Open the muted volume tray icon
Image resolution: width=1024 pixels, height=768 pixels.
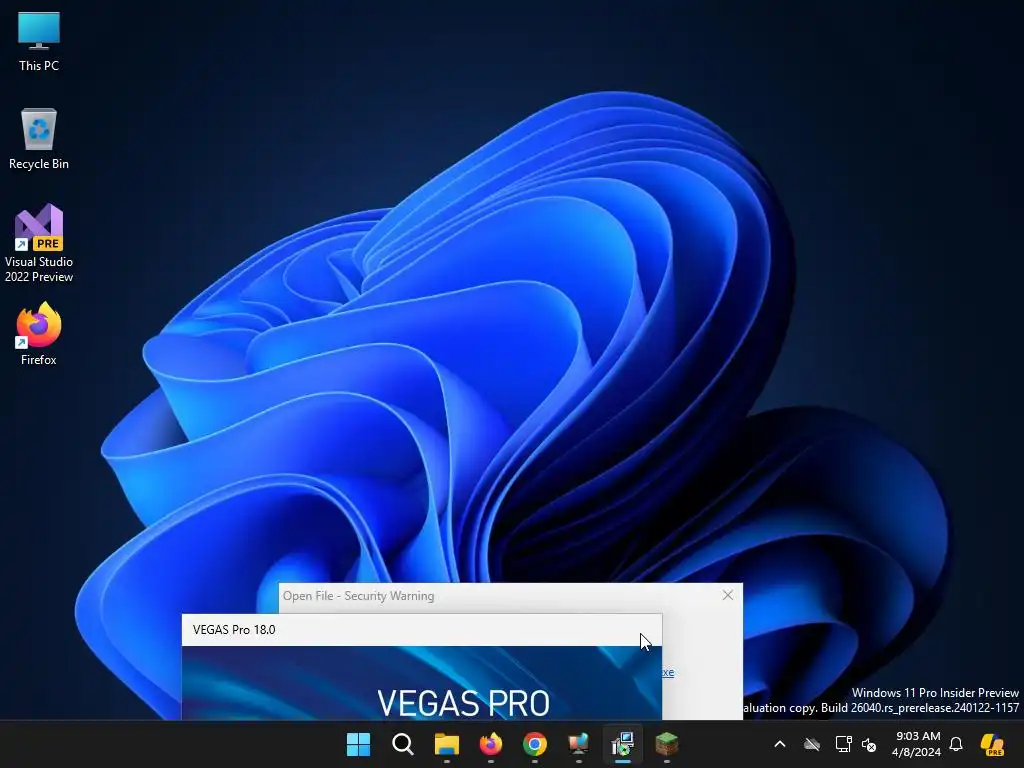[869, 744]
